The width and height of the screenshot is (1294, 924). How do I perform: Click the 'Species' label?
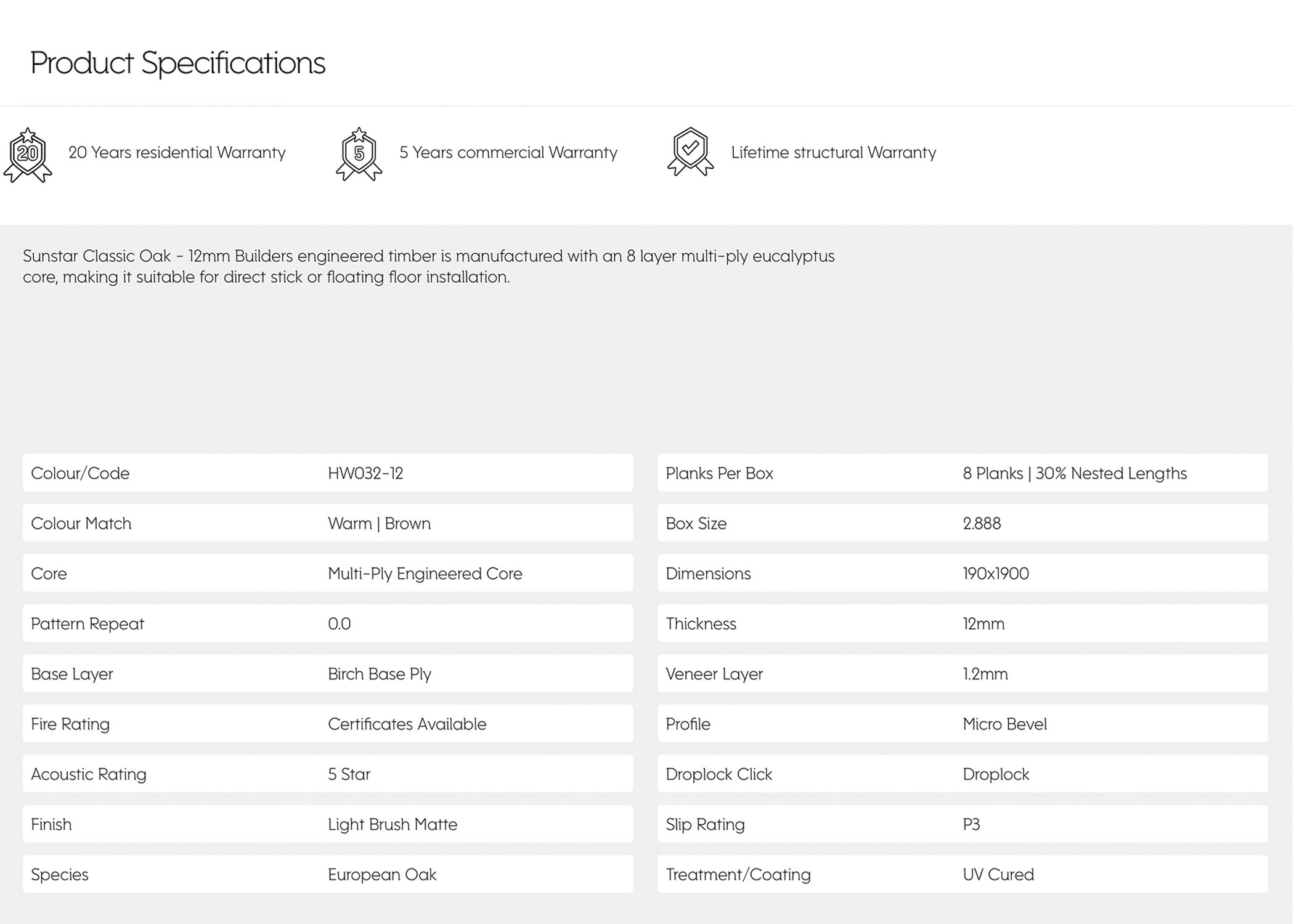click(x=60, y=875)
